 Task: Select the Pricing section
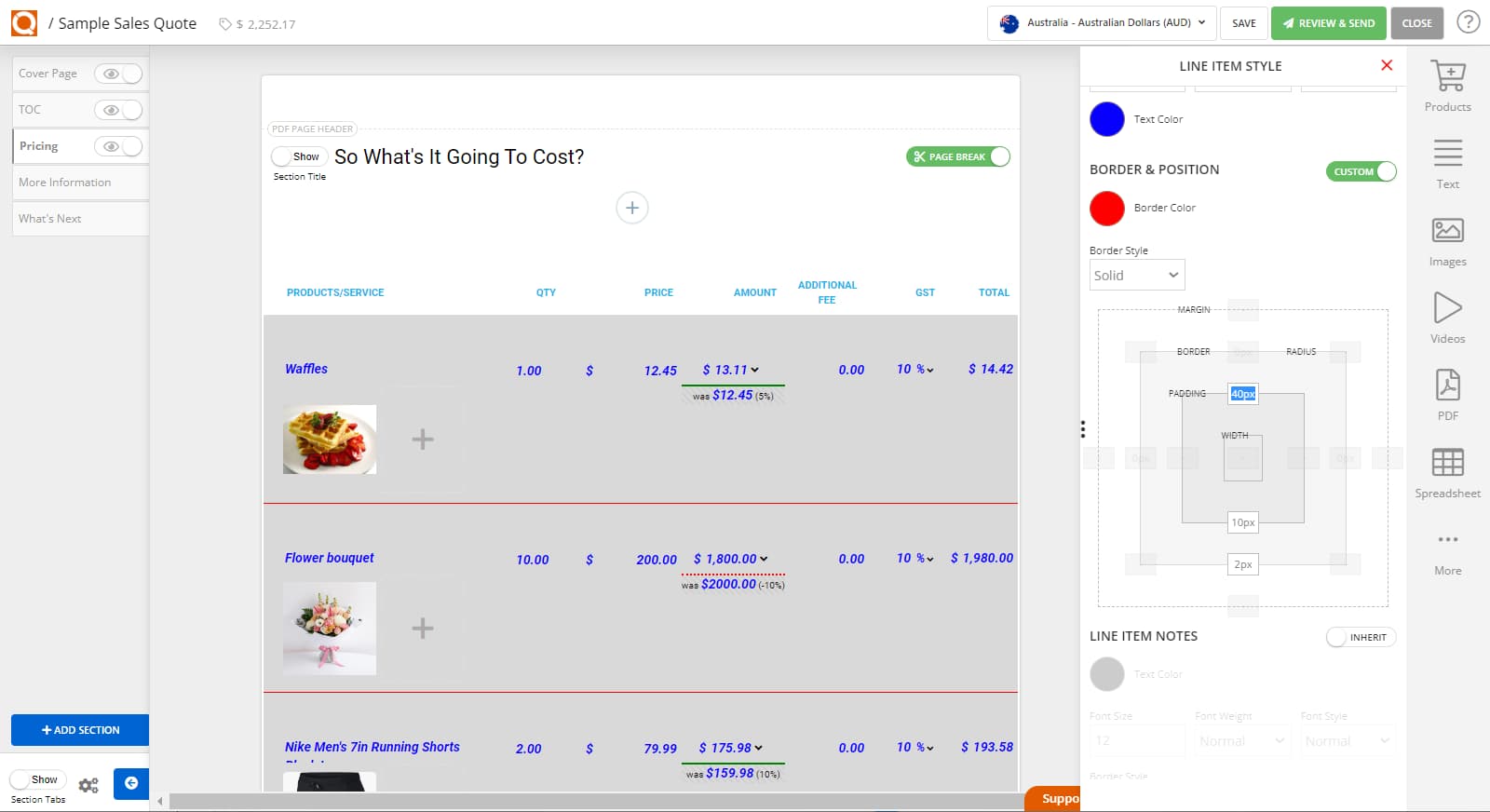39,146
